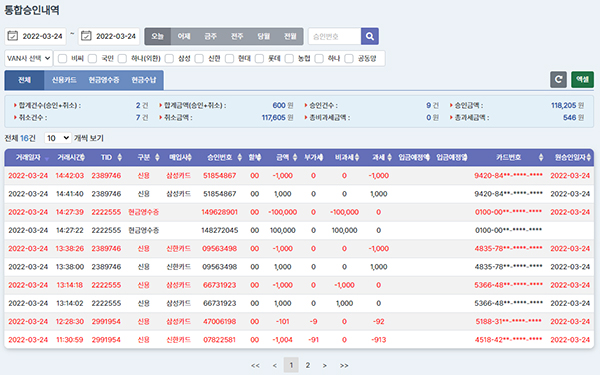Sort table by 매입사 column header

[x=180, y=157]
